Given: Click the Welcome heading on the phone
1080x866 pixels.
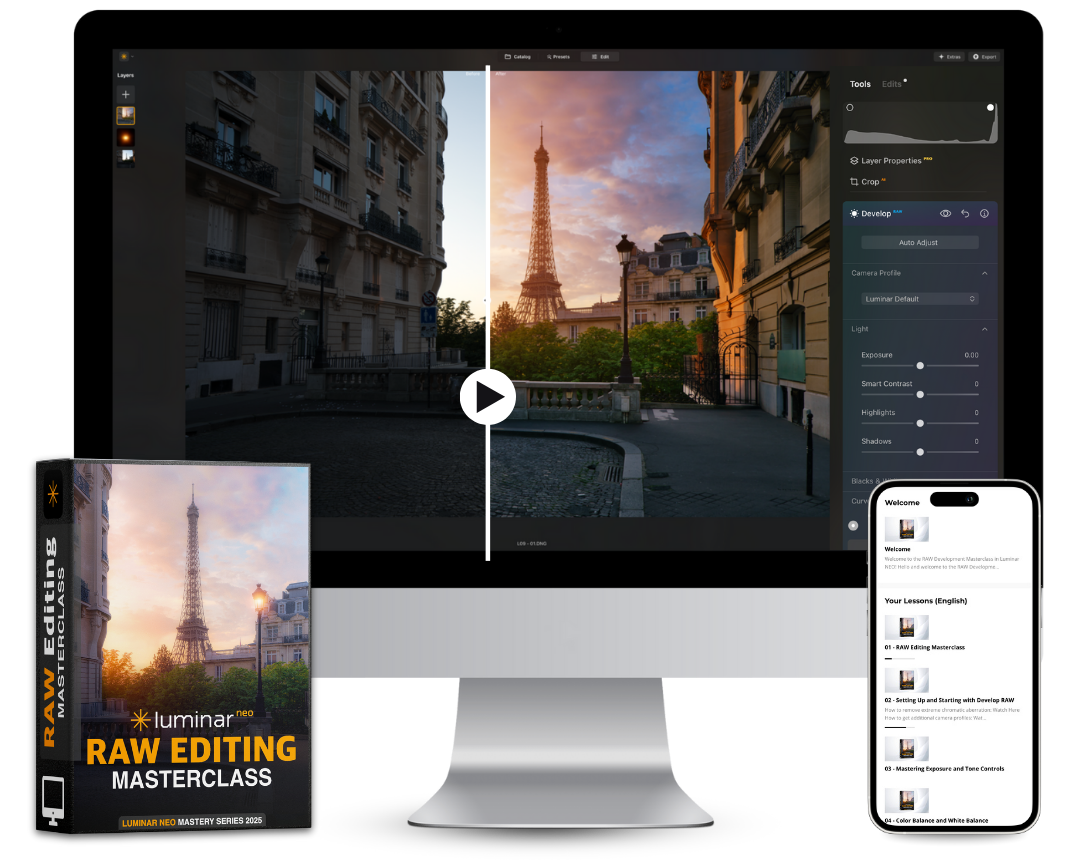Looking at the screenshot, I should pos(902,503).
